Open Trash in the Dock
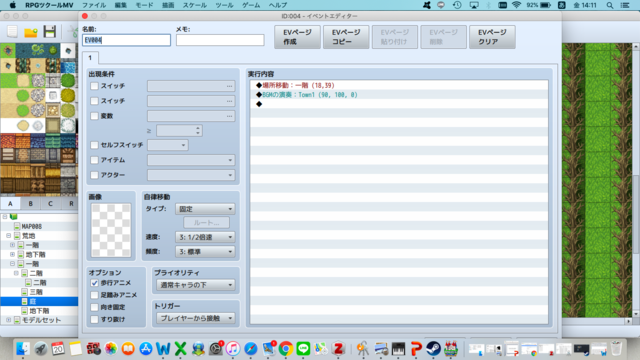 [x=617, y=349]
